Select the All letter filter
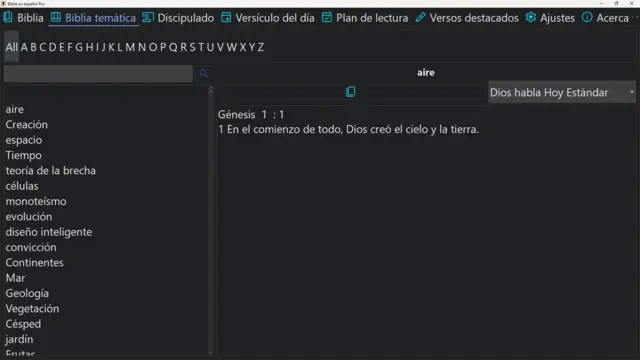640x360 pixels. (x=11, y=47)
